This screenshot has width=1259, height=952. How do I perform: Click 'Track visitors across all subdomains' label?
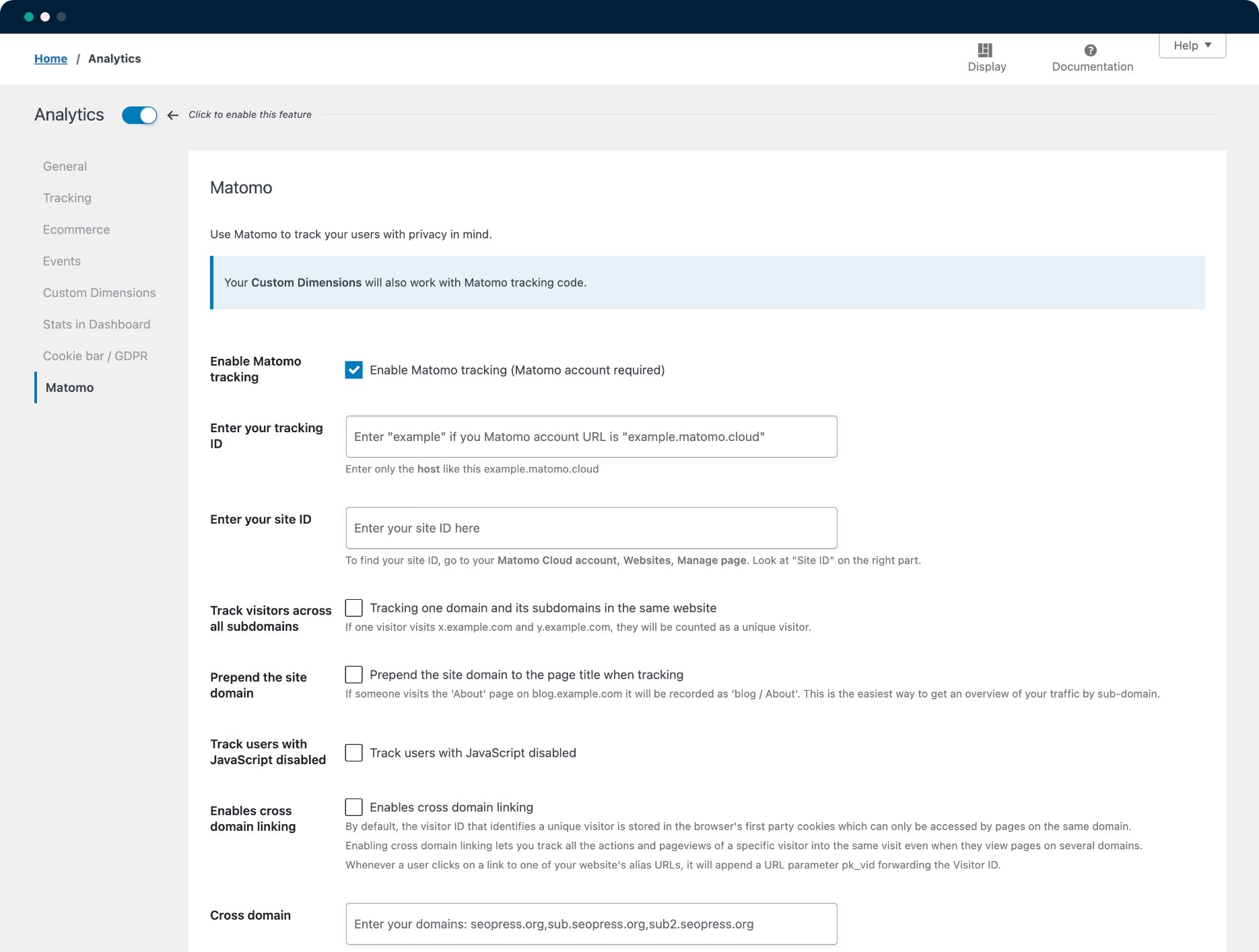coord(271,619)
